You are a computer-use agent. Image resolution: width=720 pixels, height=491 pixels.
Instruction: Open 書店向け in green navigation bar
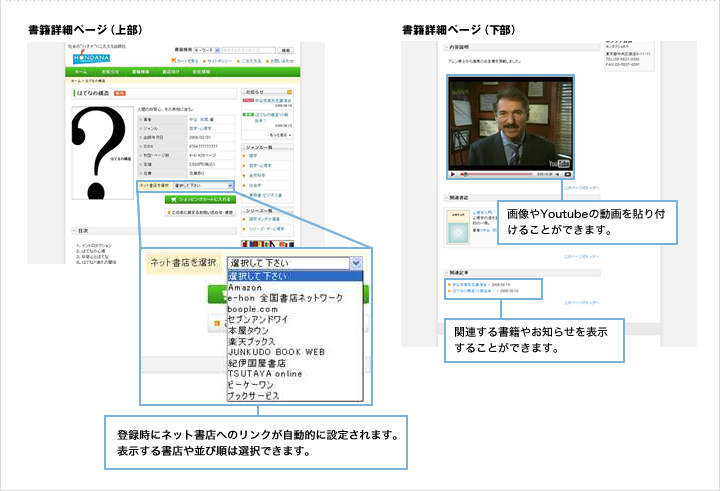[170, 72]
